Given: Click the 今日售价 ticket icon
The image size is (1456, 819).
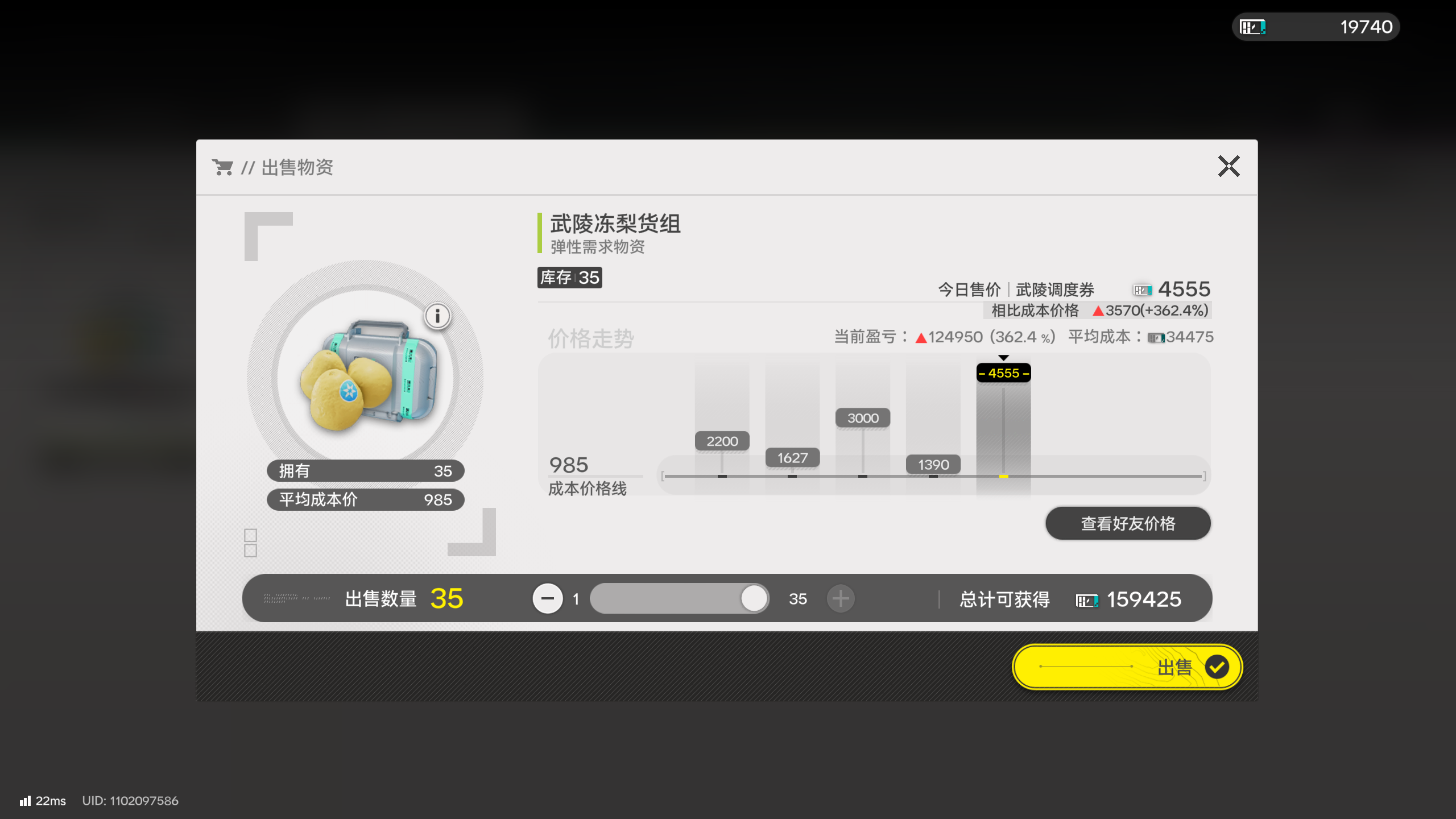Looking at the screenshot, I should click(x=1142, y=290).
